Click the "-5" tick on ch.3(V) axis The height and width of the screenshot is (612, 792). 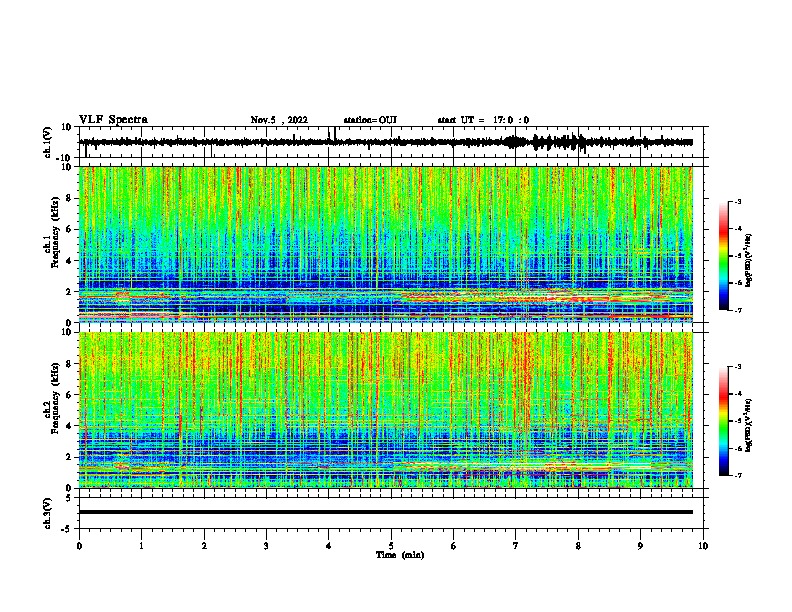pyautogui.click(x=68, y=529)
